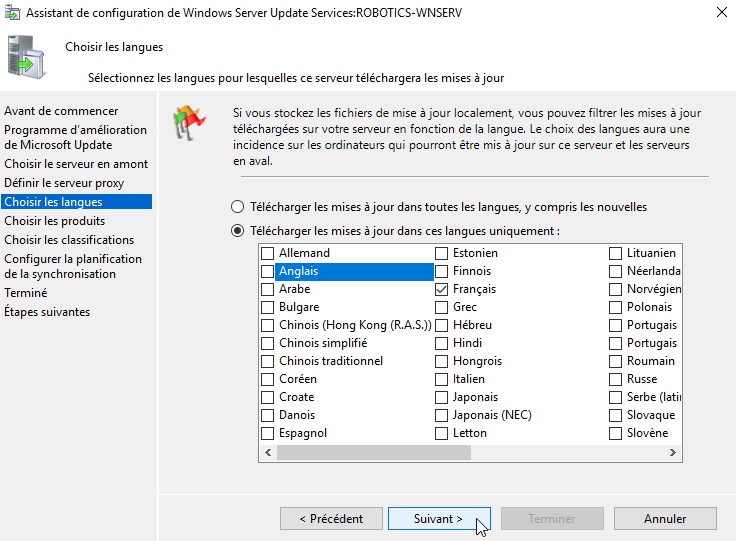This screenshot has height=541, width=736.
Task: Check the Slovène language box
Action: click(615, 433)
